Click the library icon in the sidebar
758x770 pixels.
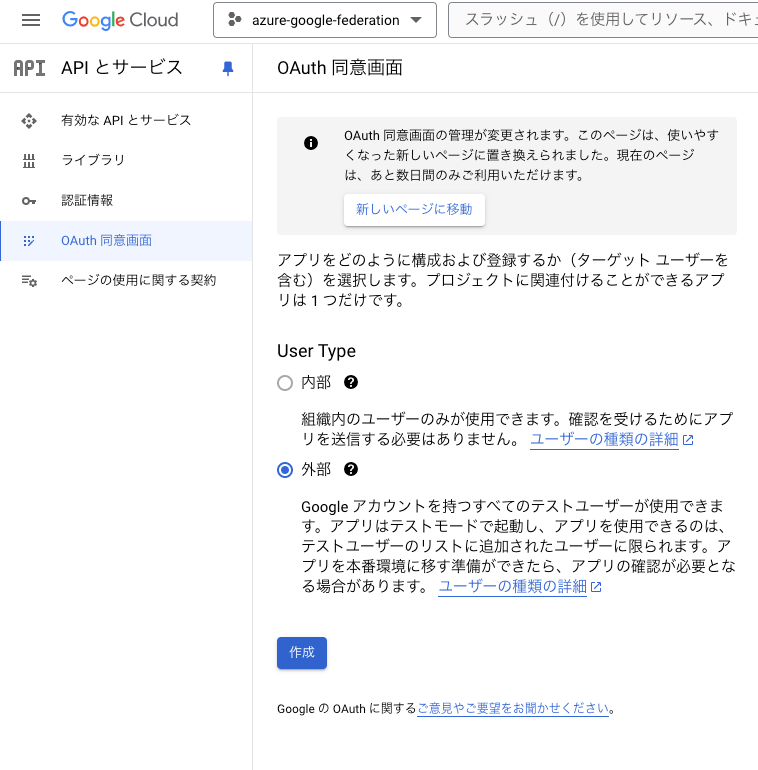pos(29,161)
